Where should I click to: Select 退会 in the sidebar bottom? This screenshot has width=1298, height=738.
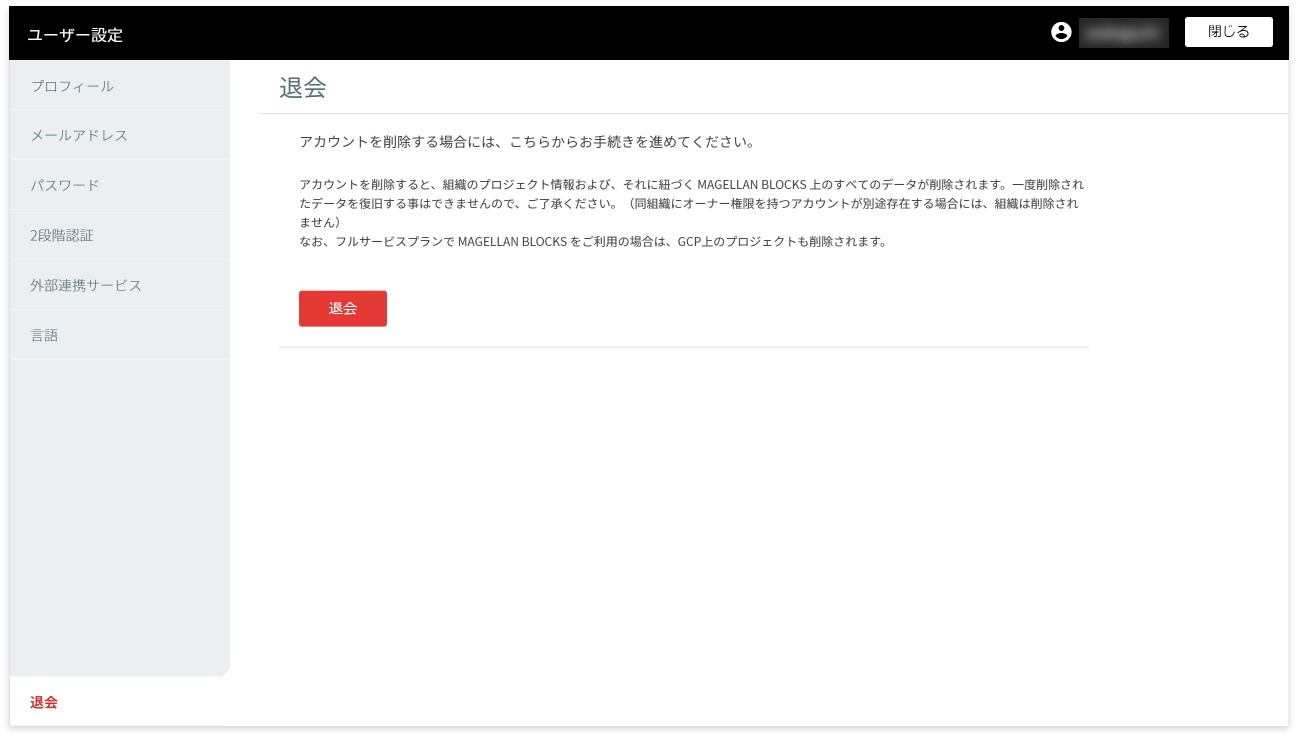[x=120, y=702]
